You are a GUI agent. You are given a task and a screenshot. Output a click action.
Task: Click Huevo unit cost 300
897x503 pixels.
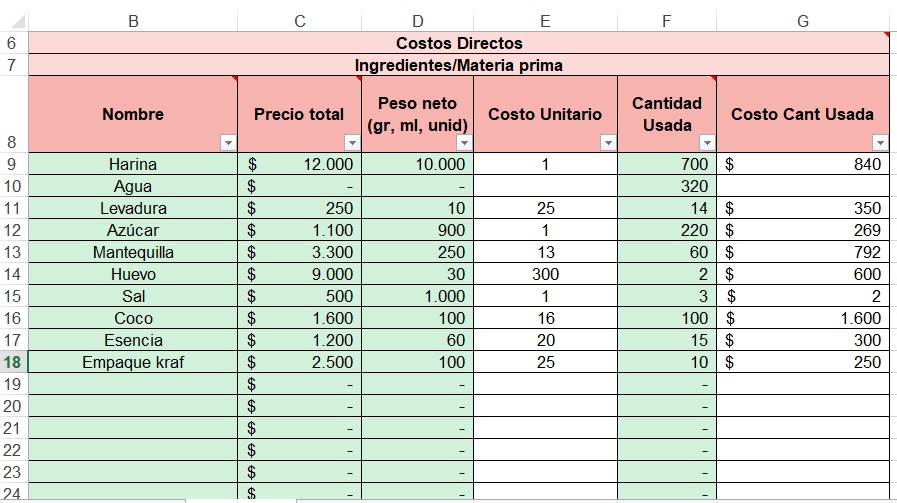pyautogui.click(x=546, y=274)
